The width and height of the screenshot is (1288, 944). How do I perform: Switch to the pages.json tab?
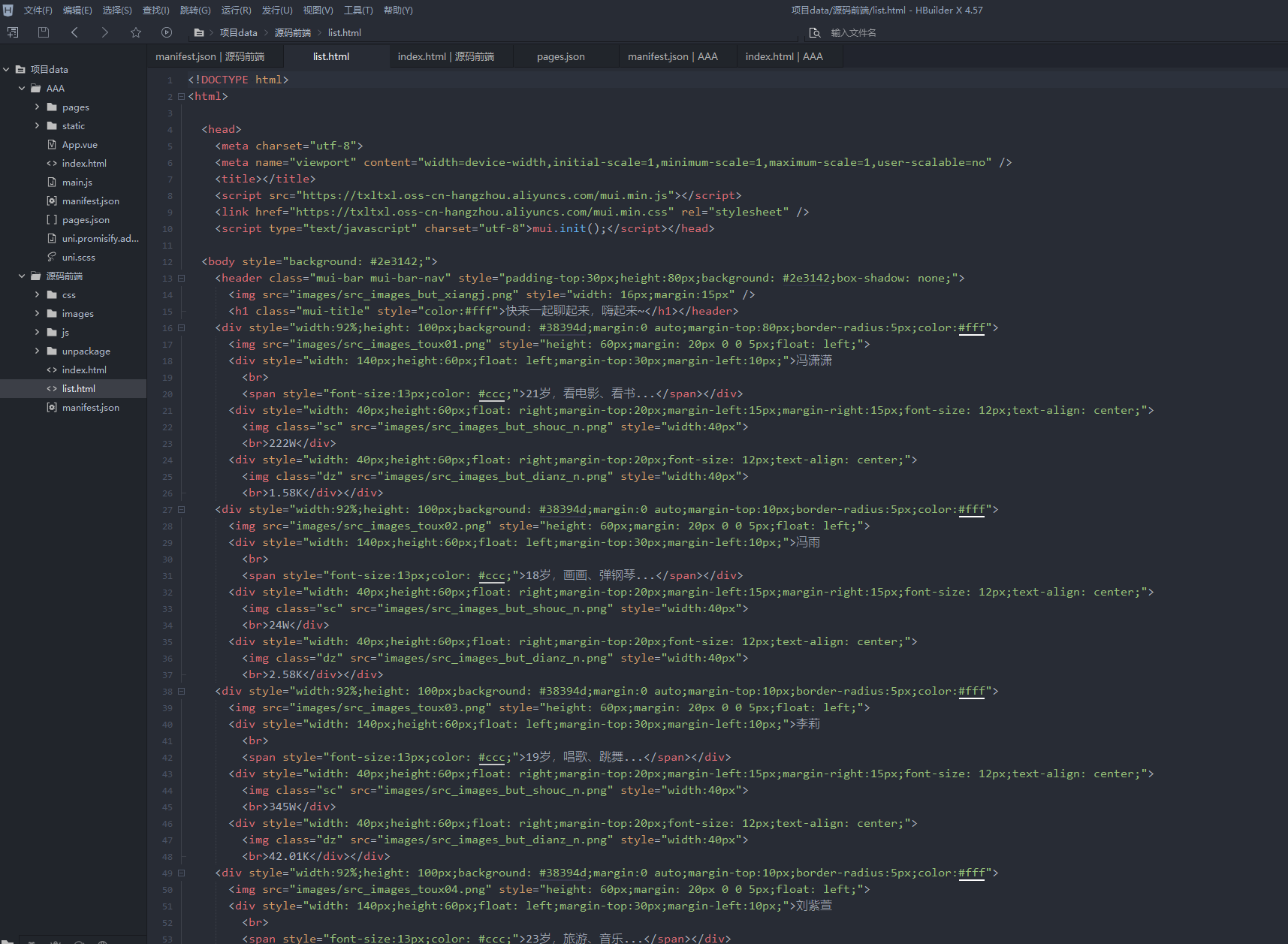560,57
